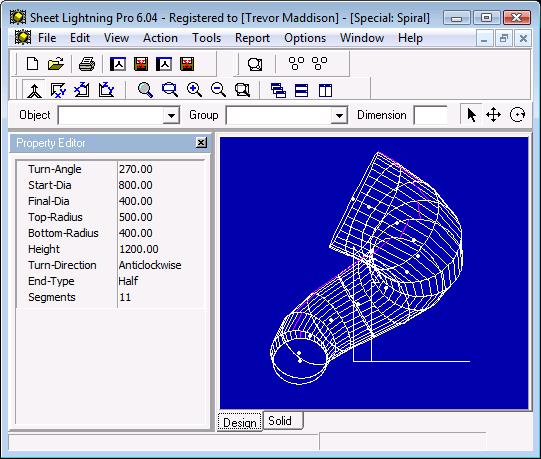Open a file with the folder icon
The width and height of the screenshot is (541, 459).
click(x=56, y=64)
